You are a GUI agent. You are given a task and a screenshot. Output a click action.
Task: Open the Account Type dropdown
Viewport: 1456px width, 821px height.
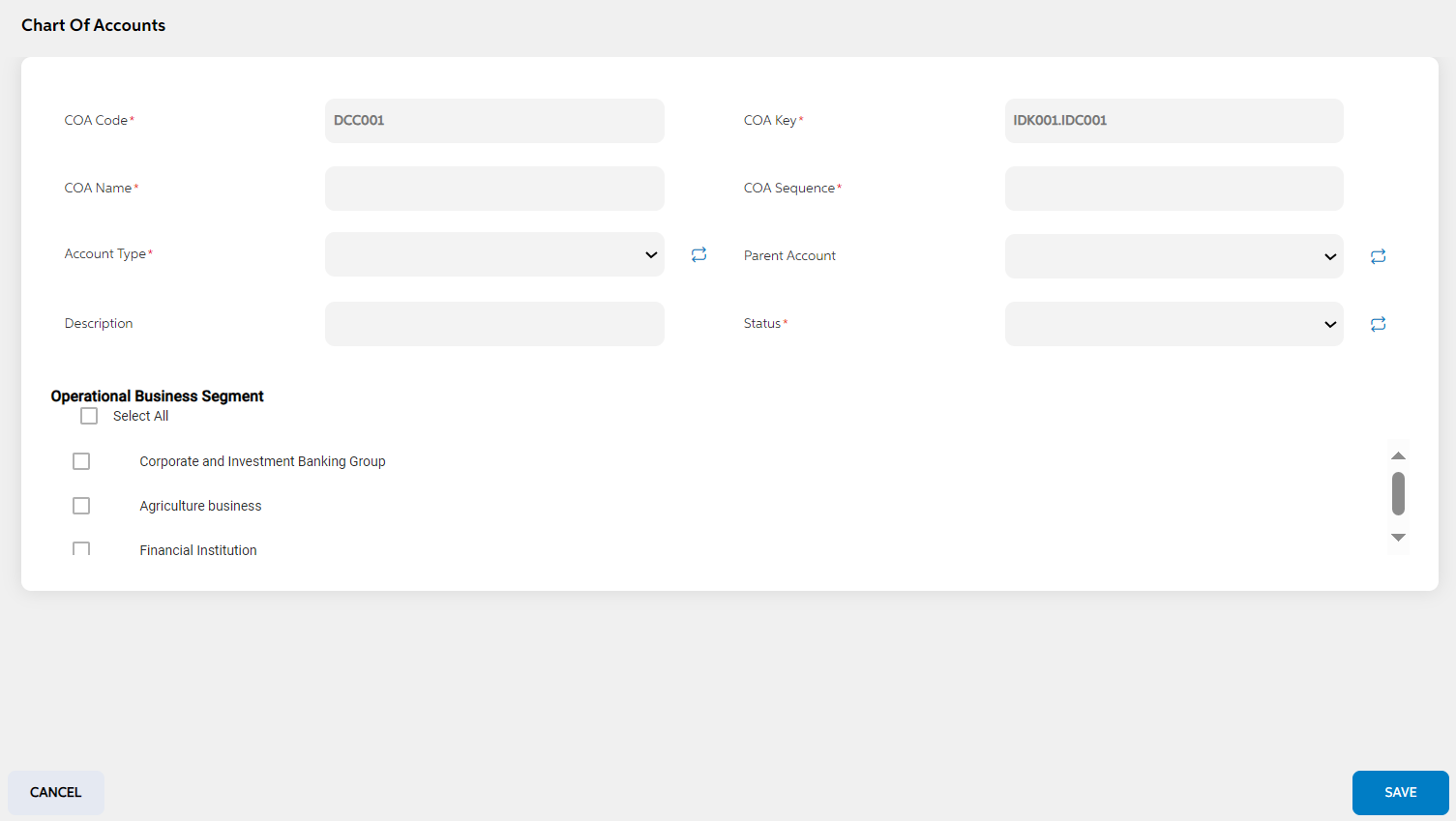494,254
